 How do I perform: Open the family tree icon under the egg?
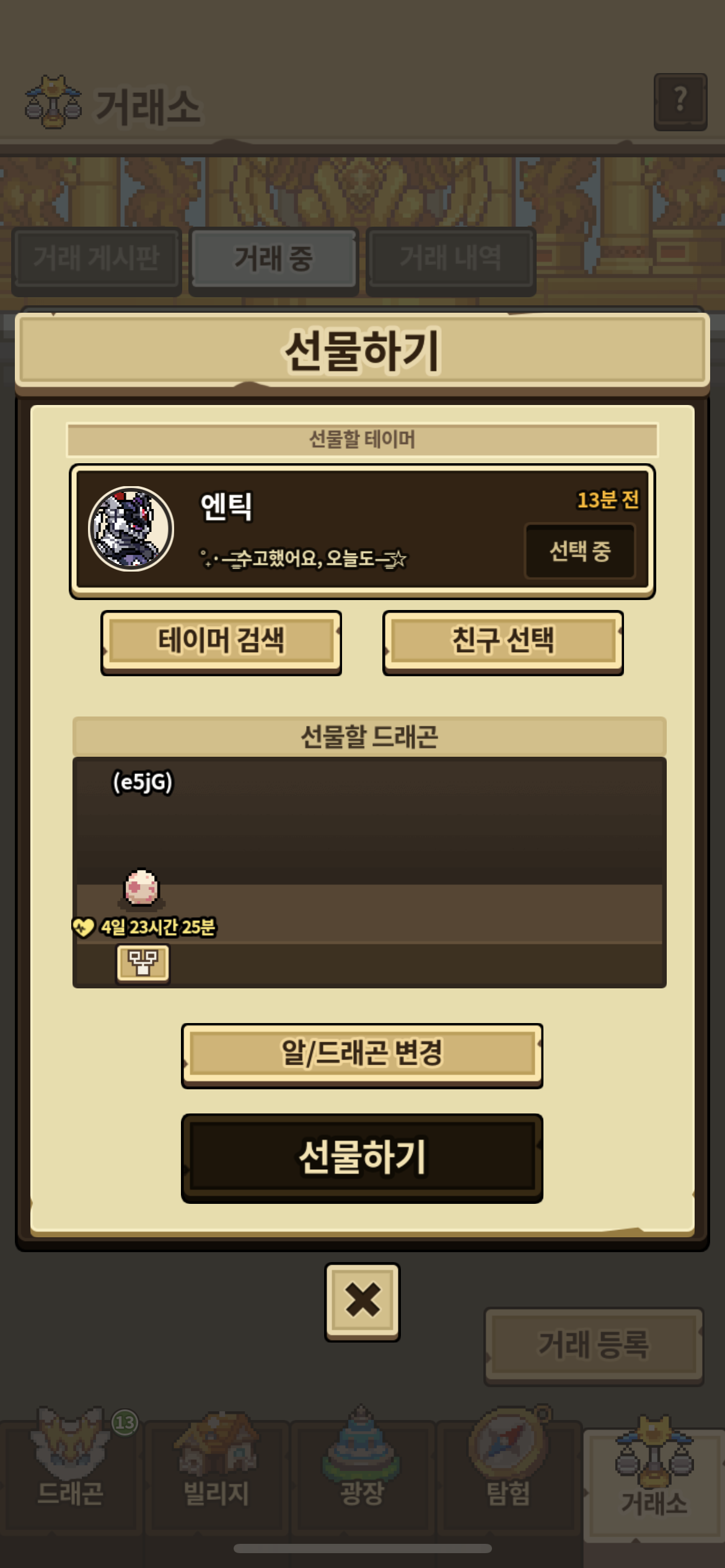coord(143,963)
